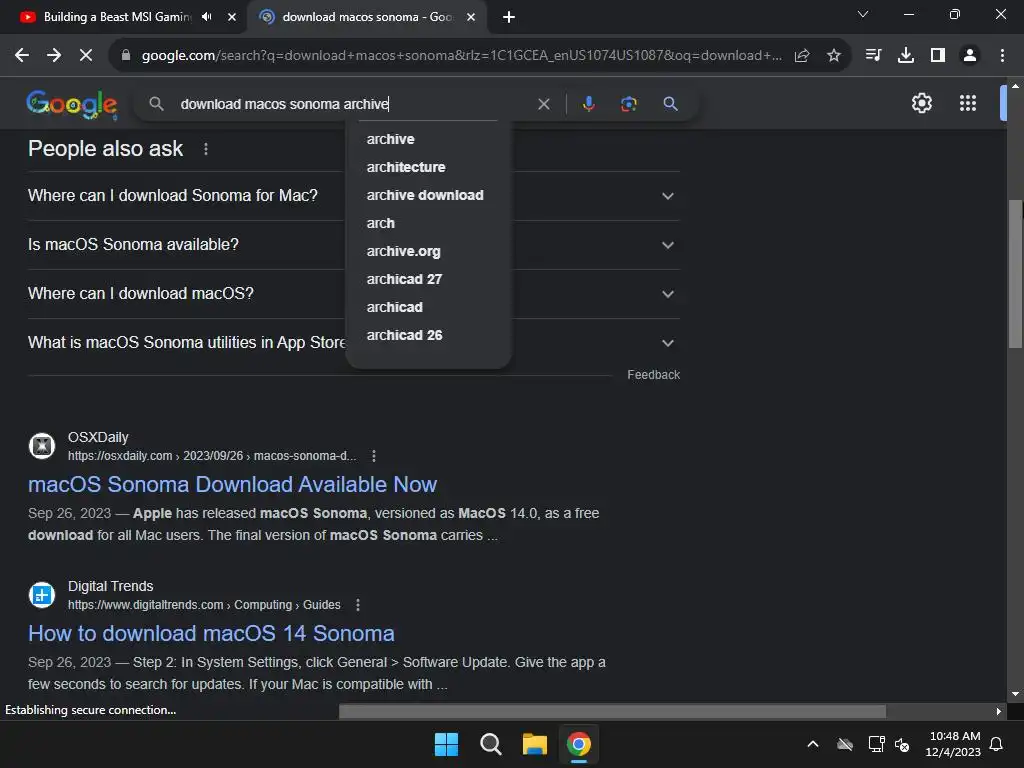Screen dimensions: 1024x768
Task: Open People also ask options menu
Action: coord(206,149)
